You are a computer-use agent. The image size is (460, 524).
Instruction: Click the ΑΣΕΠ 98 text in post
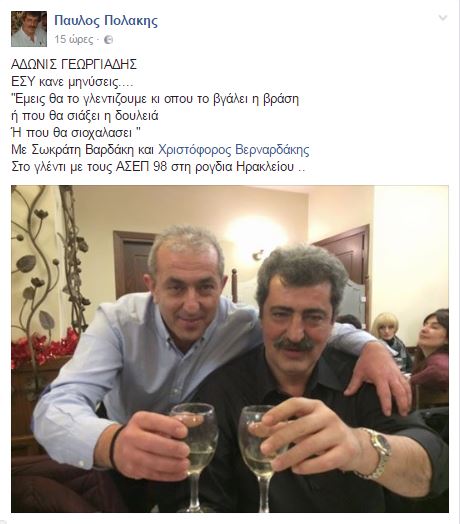click(x=141, y=167)
